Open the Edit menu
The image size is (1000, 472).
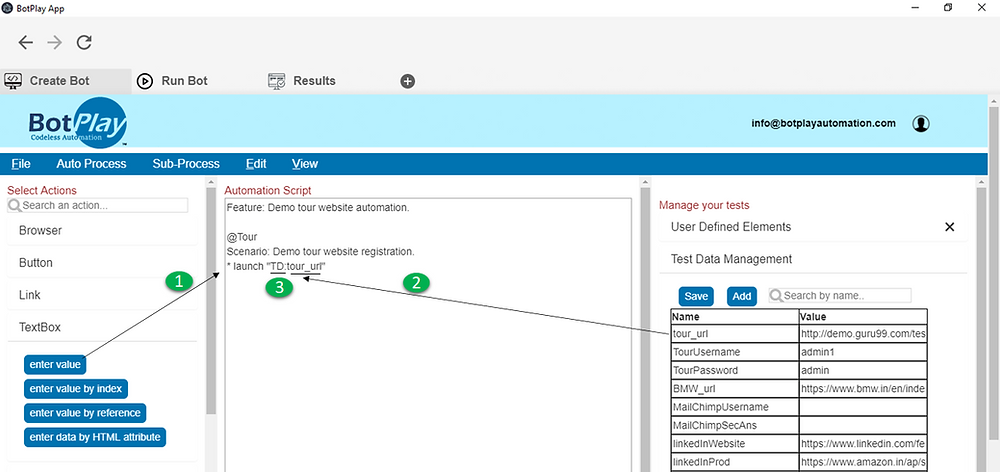[x=256, y=164]
